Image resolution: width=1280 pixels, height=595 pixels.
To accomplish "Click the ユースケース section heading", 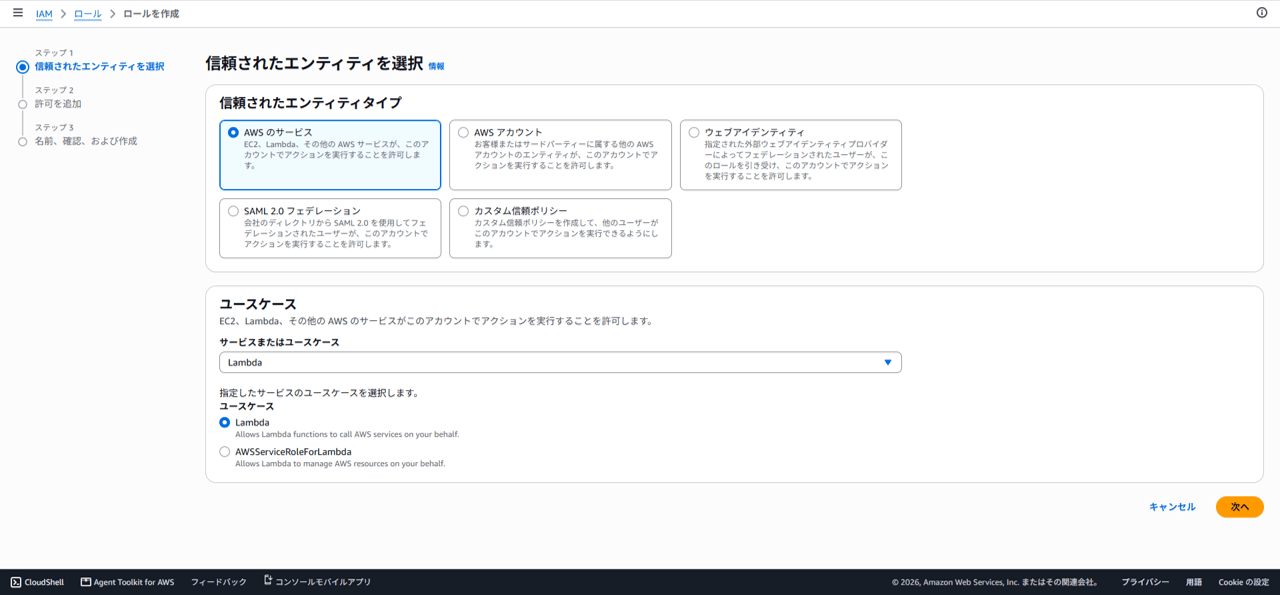I will (258, 304).
